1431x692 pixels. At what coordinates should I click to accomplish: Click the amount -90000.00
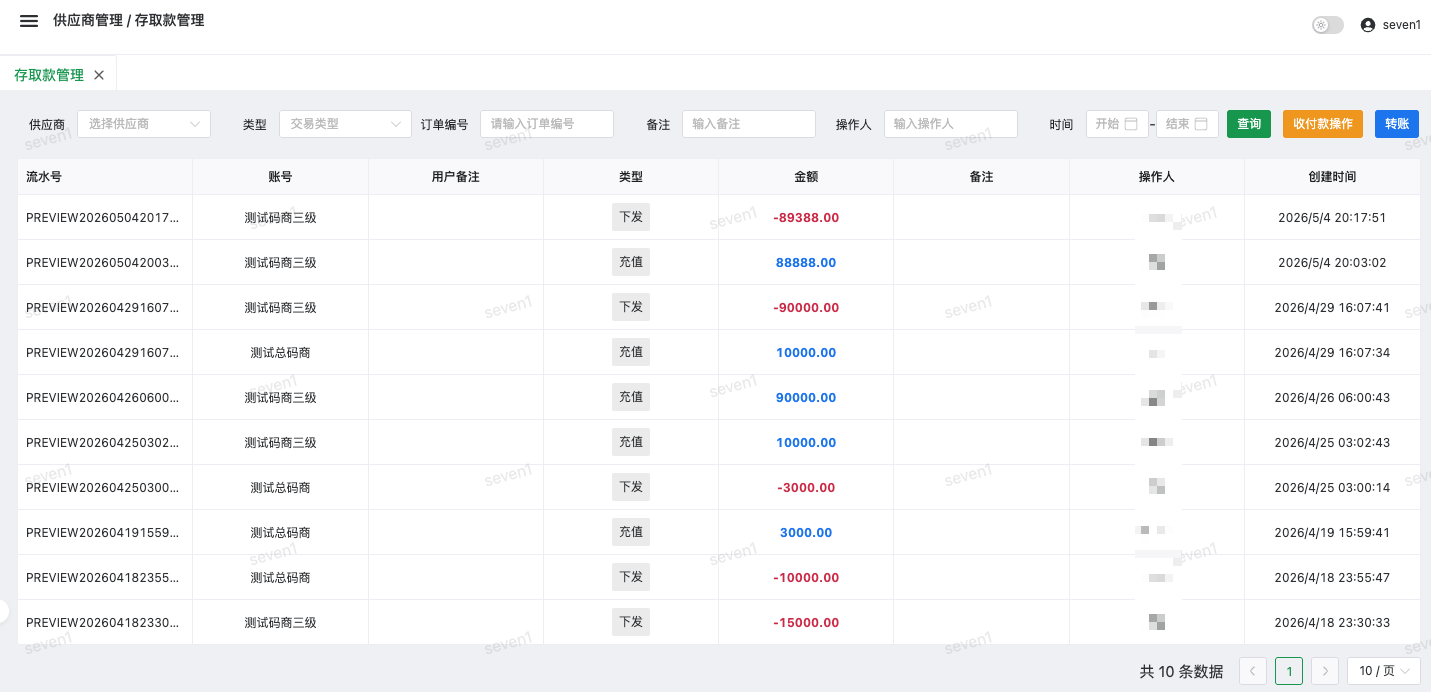click(x=806, y=308)
